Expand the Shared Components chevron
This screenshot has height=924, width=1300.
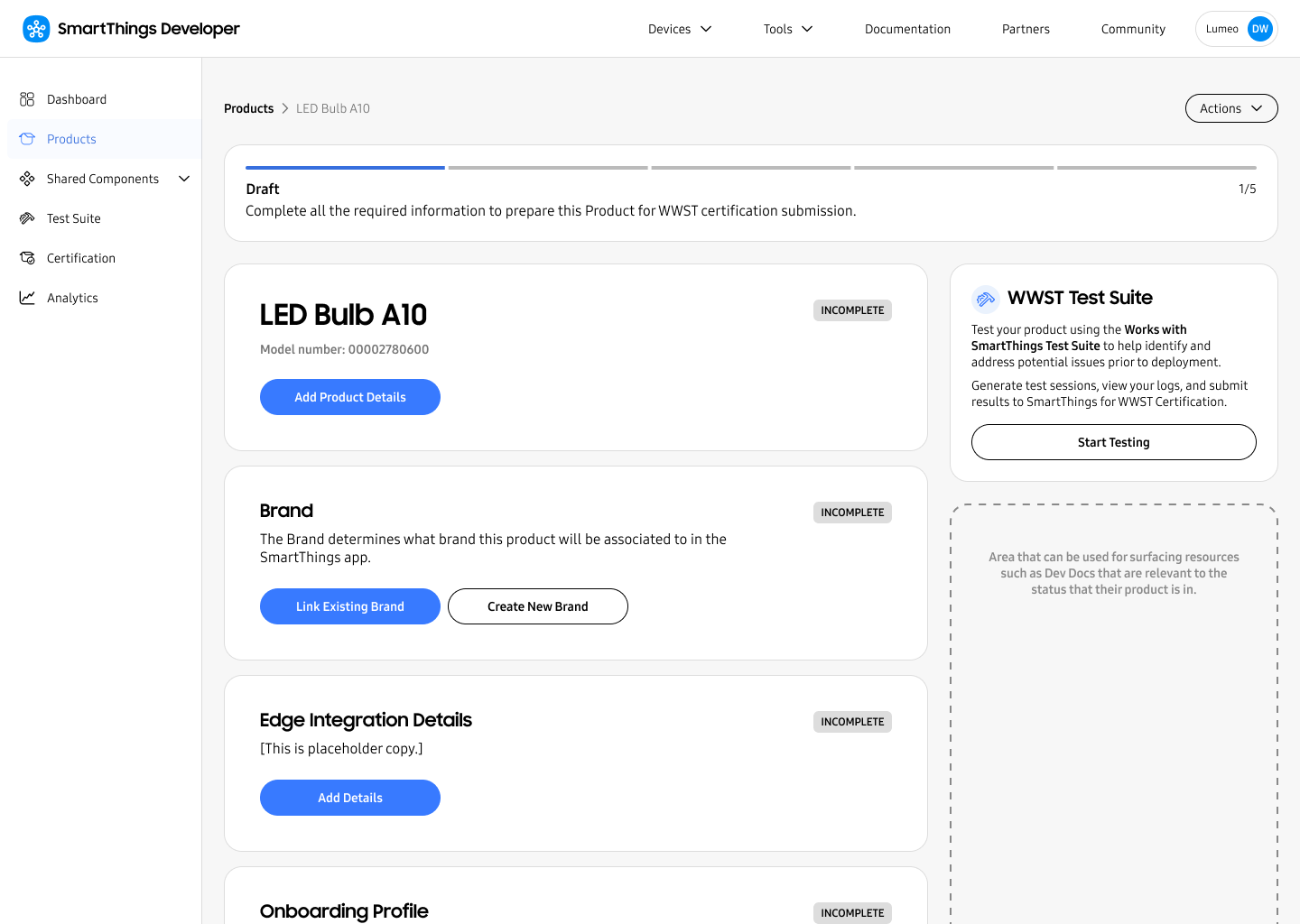pos(184,179)
